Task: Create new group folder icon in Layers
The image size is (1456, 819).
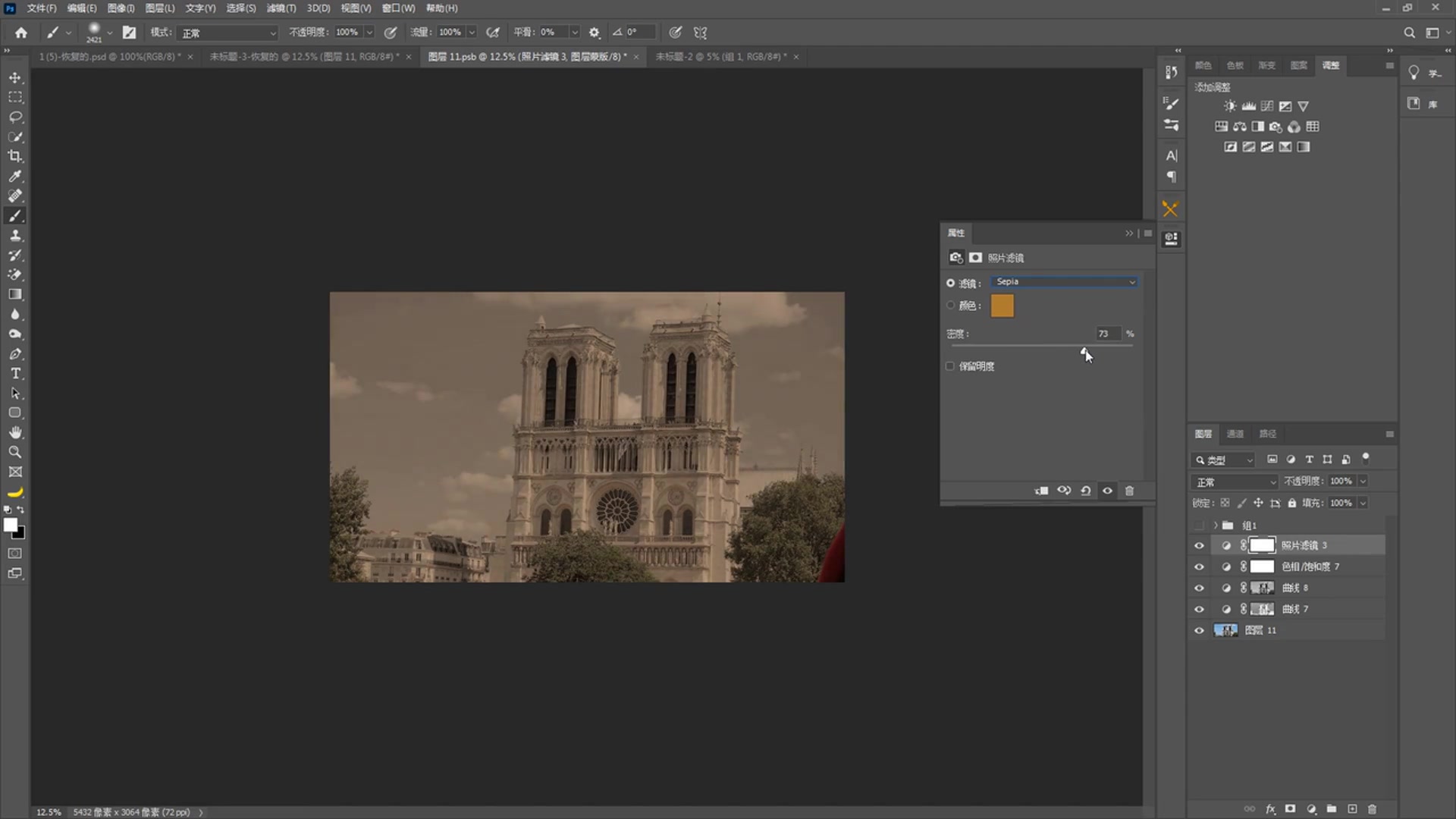Action: tap(1332, 809)
